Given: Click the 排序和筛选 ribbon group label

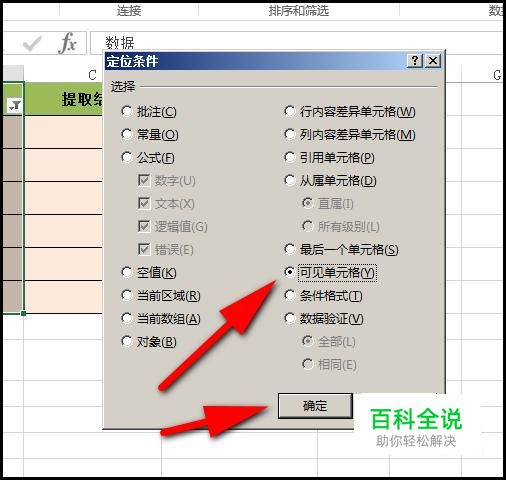Looking at the screenshot, I should (x=299, y=11).
